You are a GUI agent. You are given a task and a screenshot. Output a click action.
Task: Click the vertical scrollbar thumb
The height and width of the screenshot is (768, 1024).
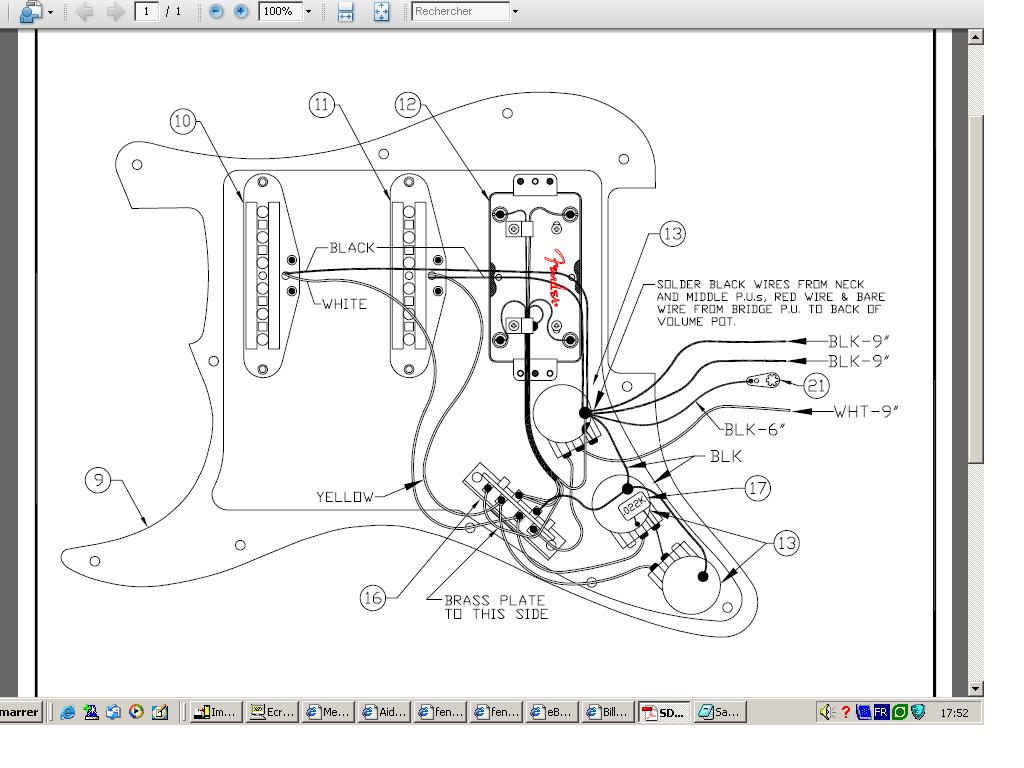coord(975,290)
